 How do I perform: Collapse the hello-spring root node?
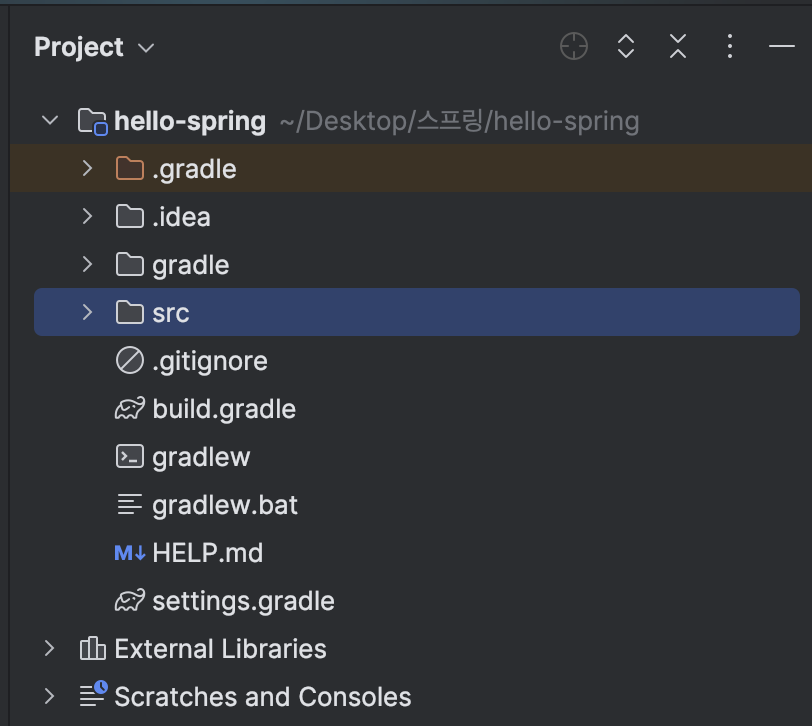tap(49, 121)
